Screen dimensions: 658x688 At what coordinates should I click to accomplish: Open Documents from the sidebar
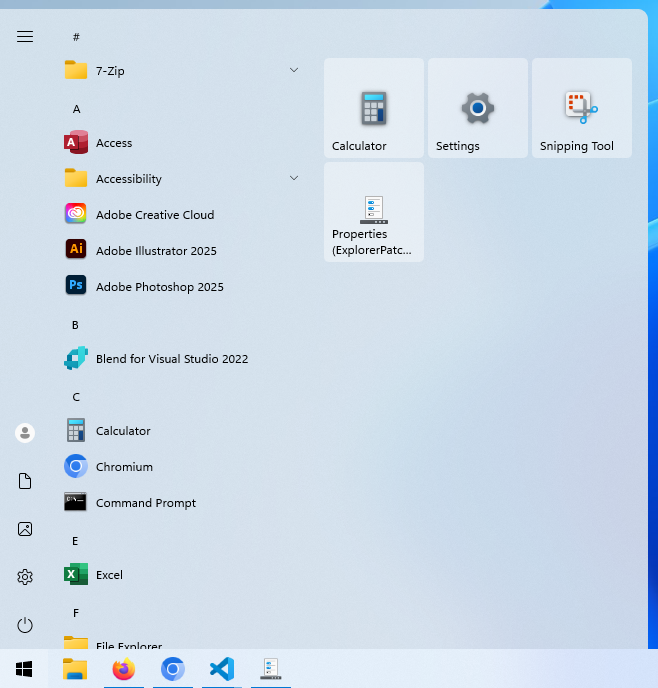pos(25,481)
